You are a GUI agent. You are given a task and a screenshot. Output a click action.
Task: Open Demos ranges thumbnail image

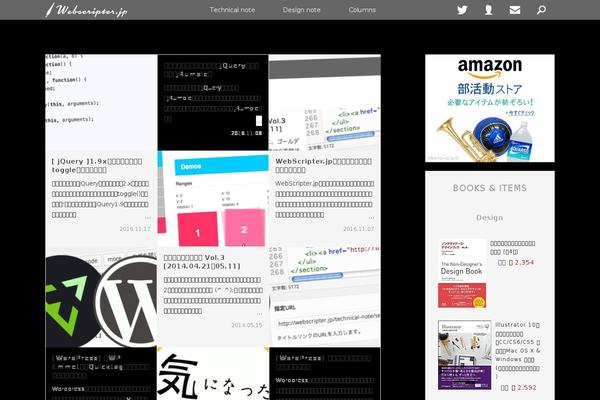click(213, 199)
